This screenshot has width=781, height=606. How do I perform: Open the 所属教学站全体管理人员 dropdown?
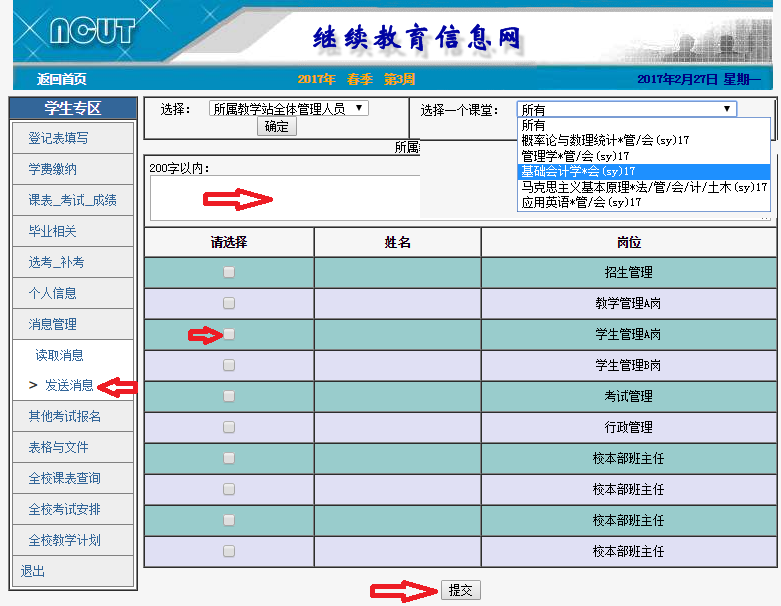pos(288,109)
